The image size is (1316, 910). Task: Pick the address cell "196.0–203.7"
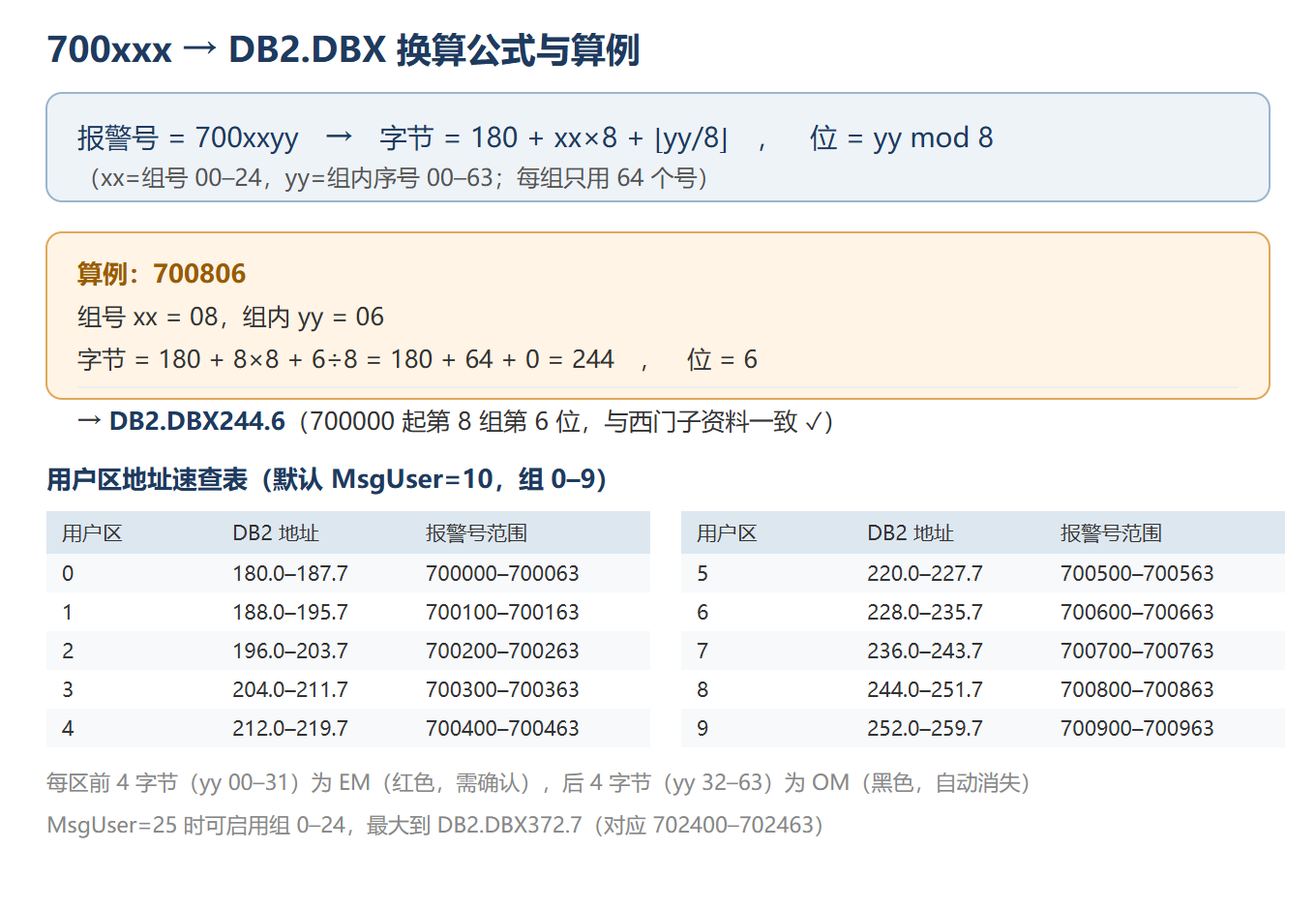(290, 651)
